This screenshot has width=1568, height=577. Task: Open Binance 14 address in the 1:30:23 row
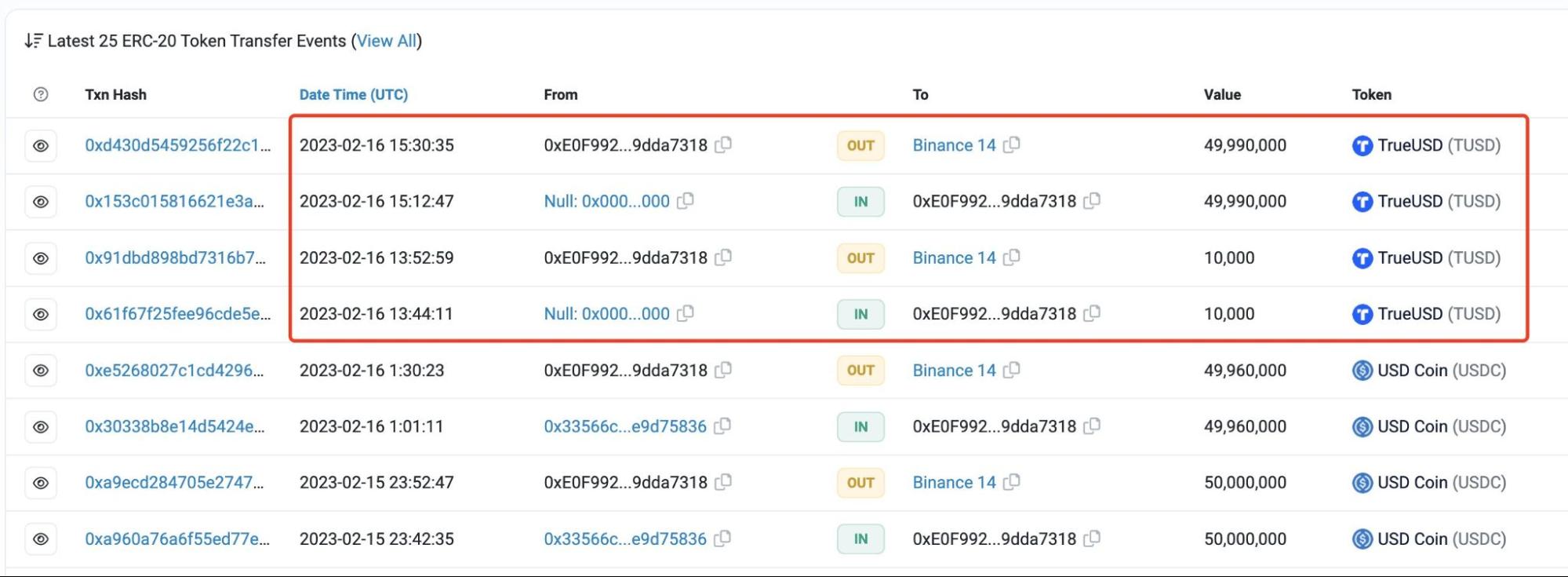tap(954, 371)
